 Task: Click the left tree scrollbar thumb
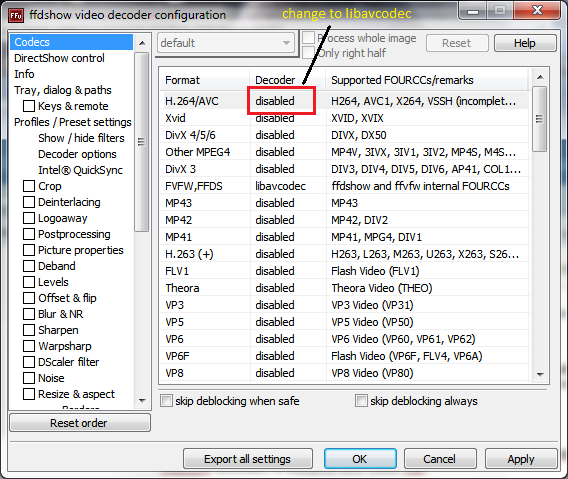coord(142,142)
